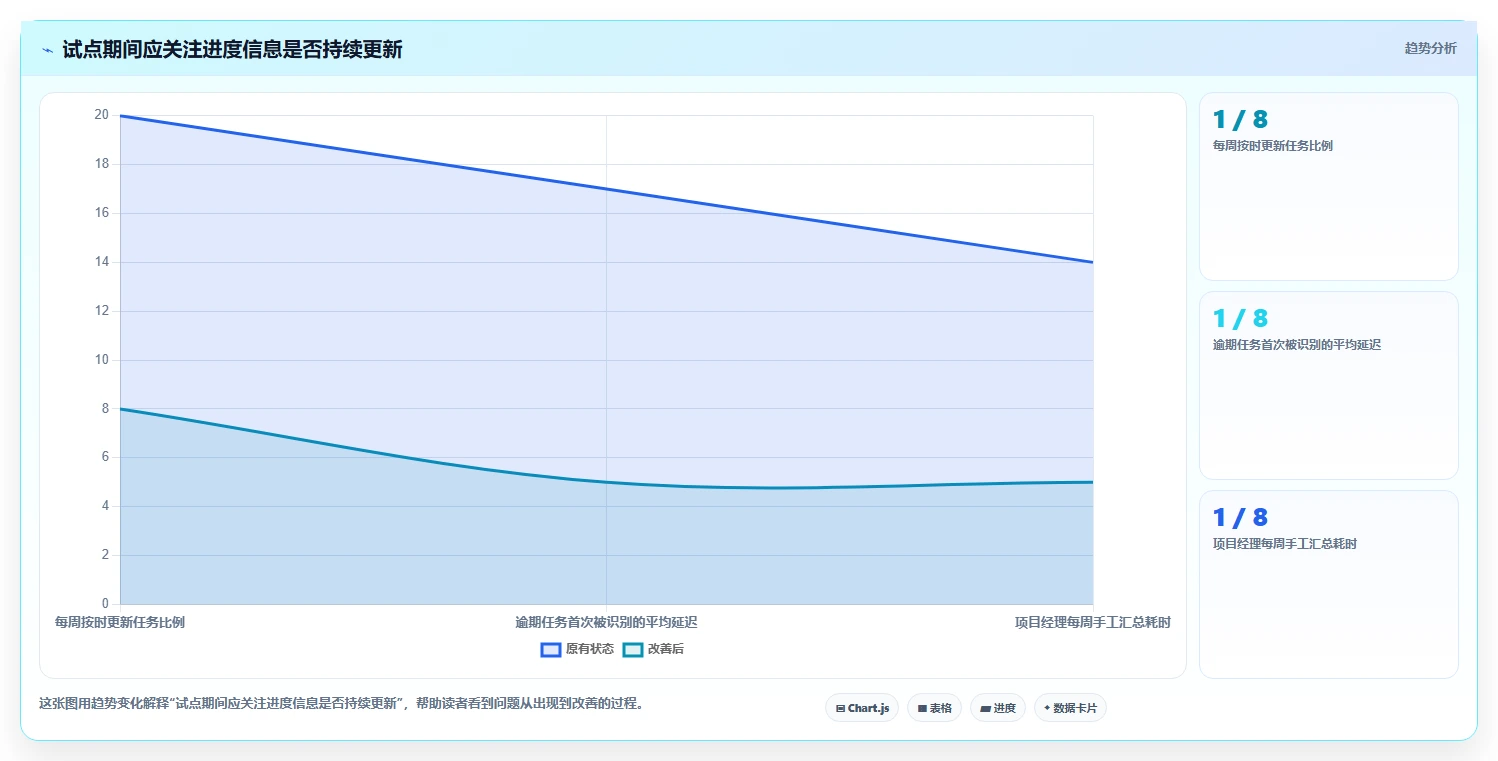Click the y-axis tick label 0

105,604
